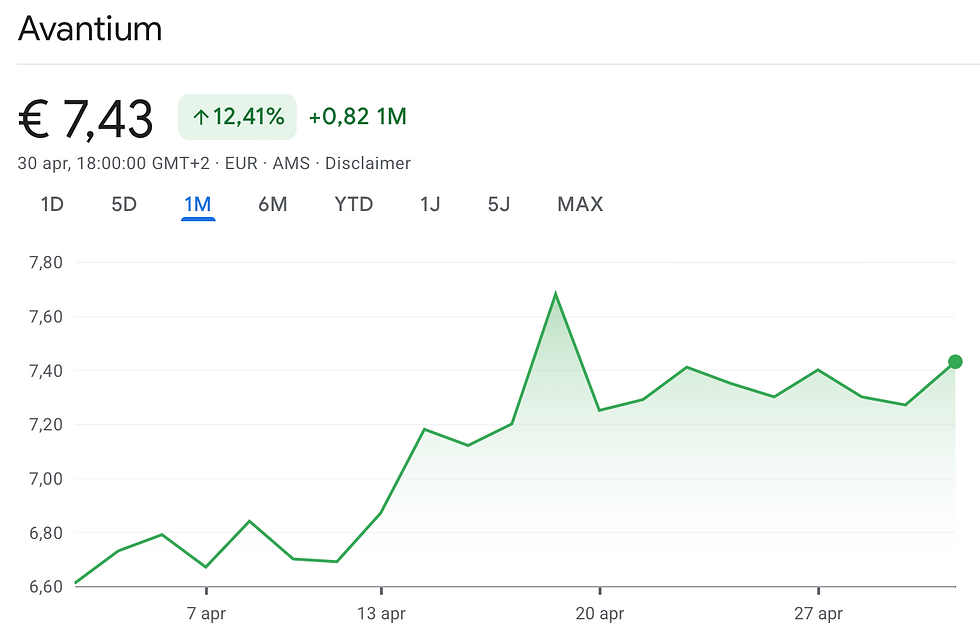Choose the 1J time range
The height and width of the screenshot is (635, 980).
tap(430, 204)
